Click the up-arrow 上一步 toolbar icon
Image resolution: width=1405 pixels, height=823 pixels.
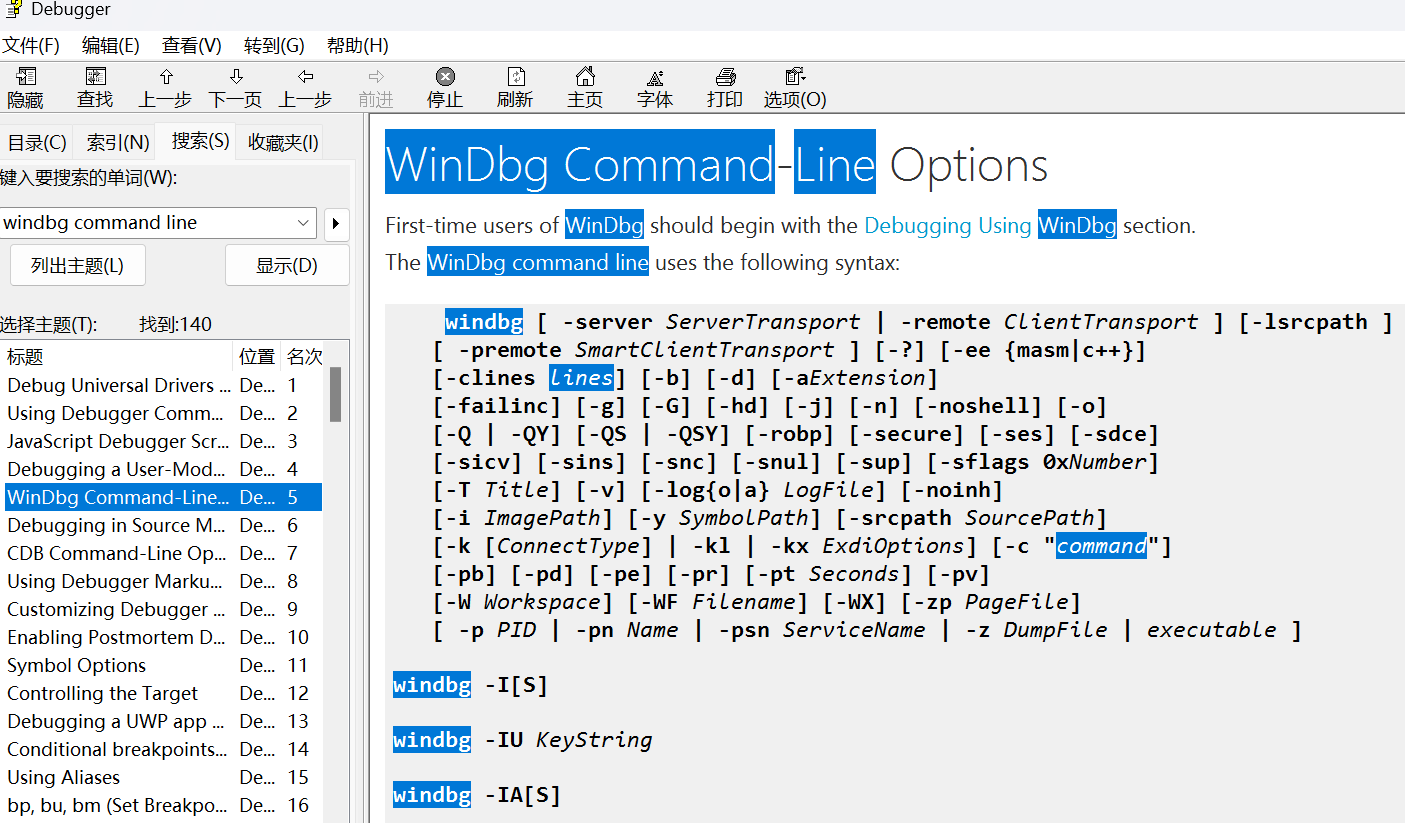165,88
